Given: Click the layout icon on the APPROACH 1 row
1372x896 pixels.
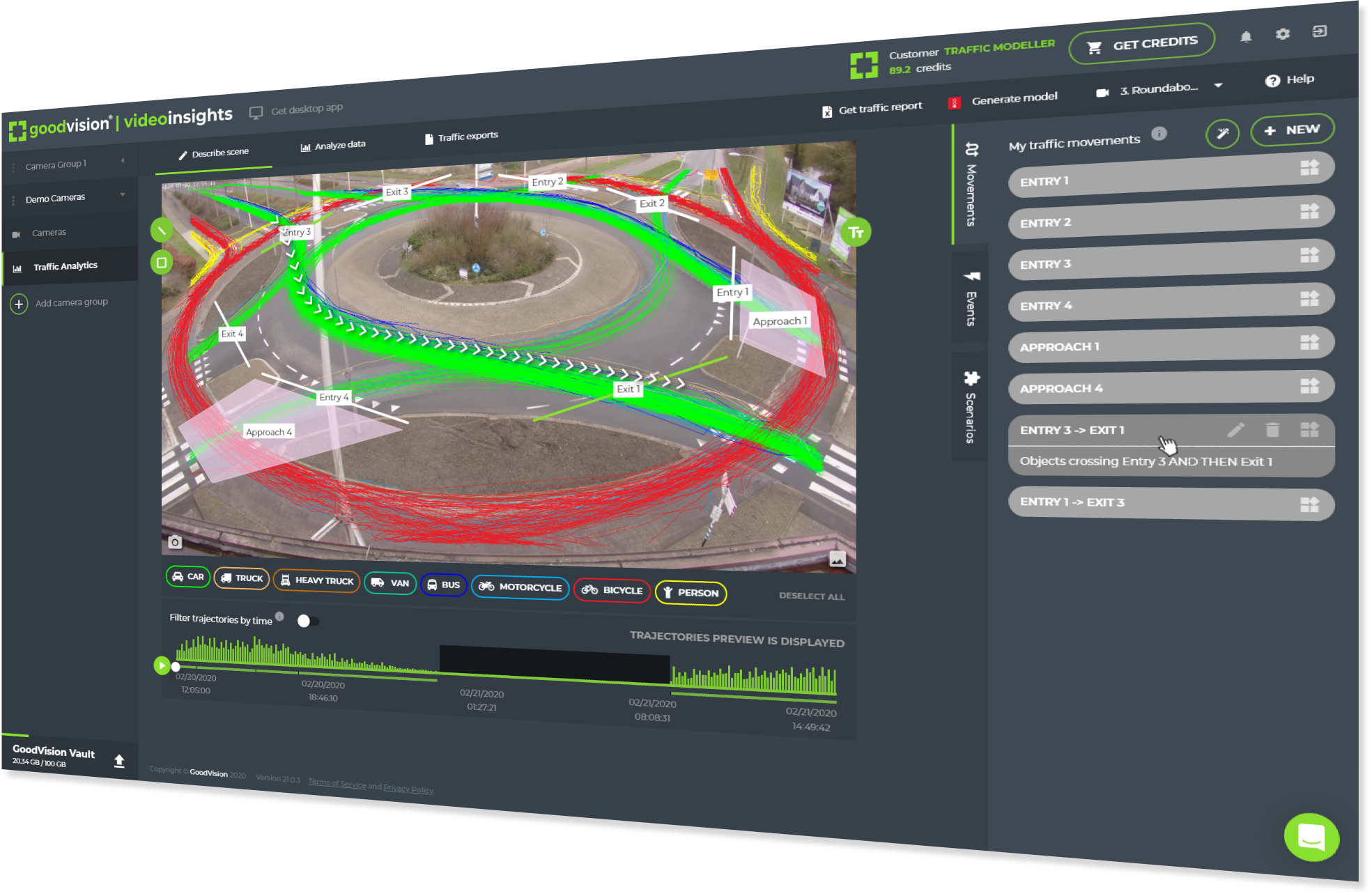Looking at the screenshot, I should (x=1310, y=342).
